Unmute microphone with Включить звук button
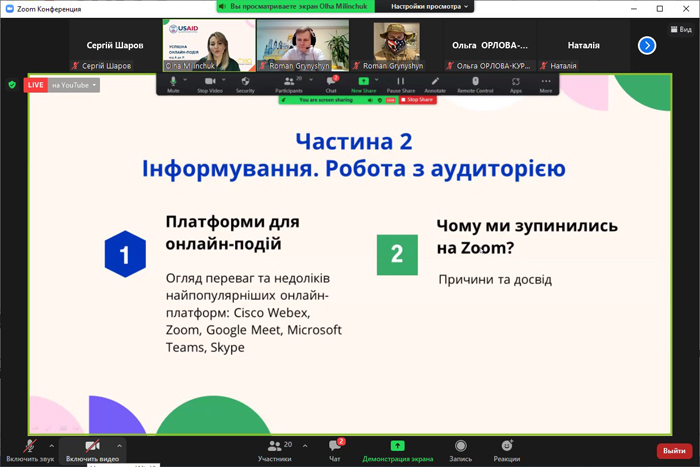This screenshot has width=700, height=467. point(30,450)
